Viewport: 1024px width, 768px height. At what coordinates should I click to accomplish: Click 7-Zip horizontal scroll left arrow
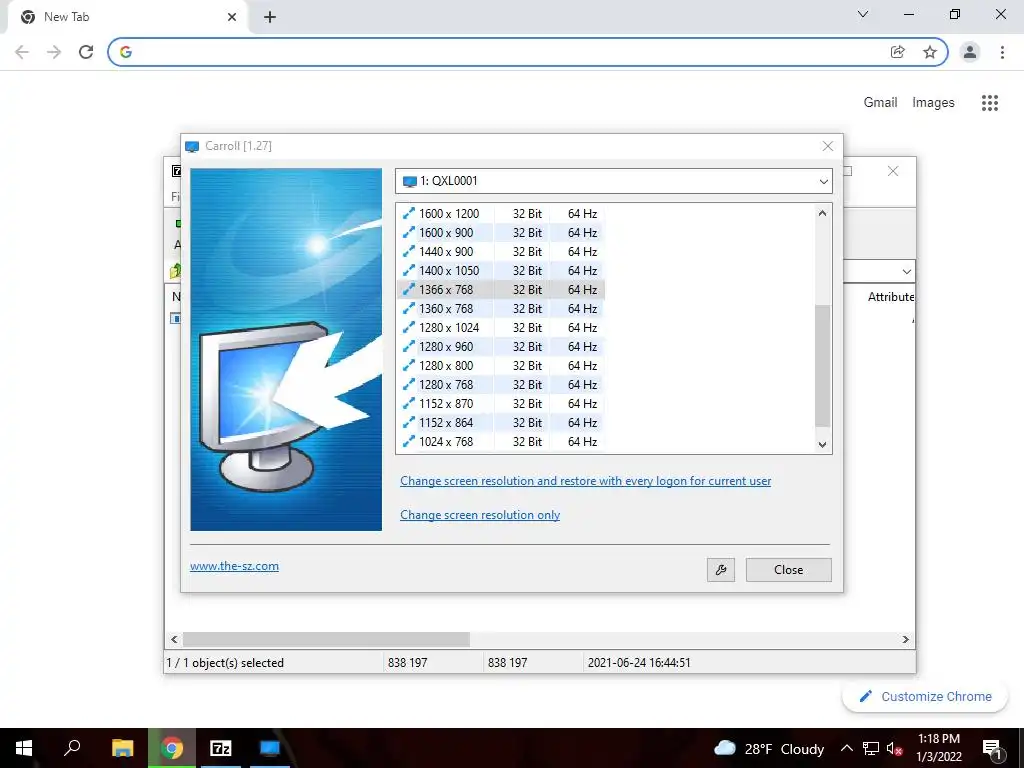[x=174, y=639]
